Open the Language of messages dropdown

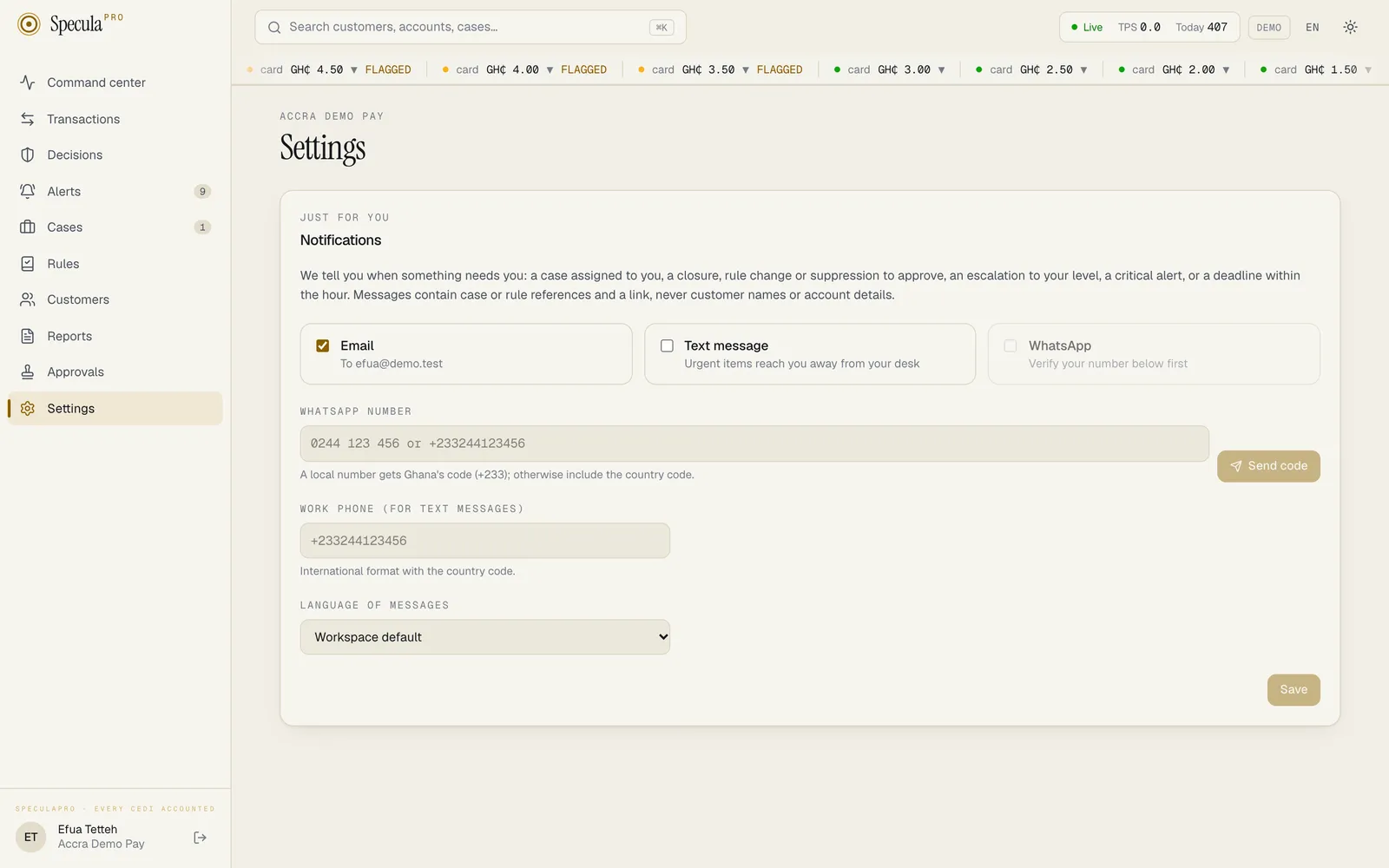tap(485, 637)
